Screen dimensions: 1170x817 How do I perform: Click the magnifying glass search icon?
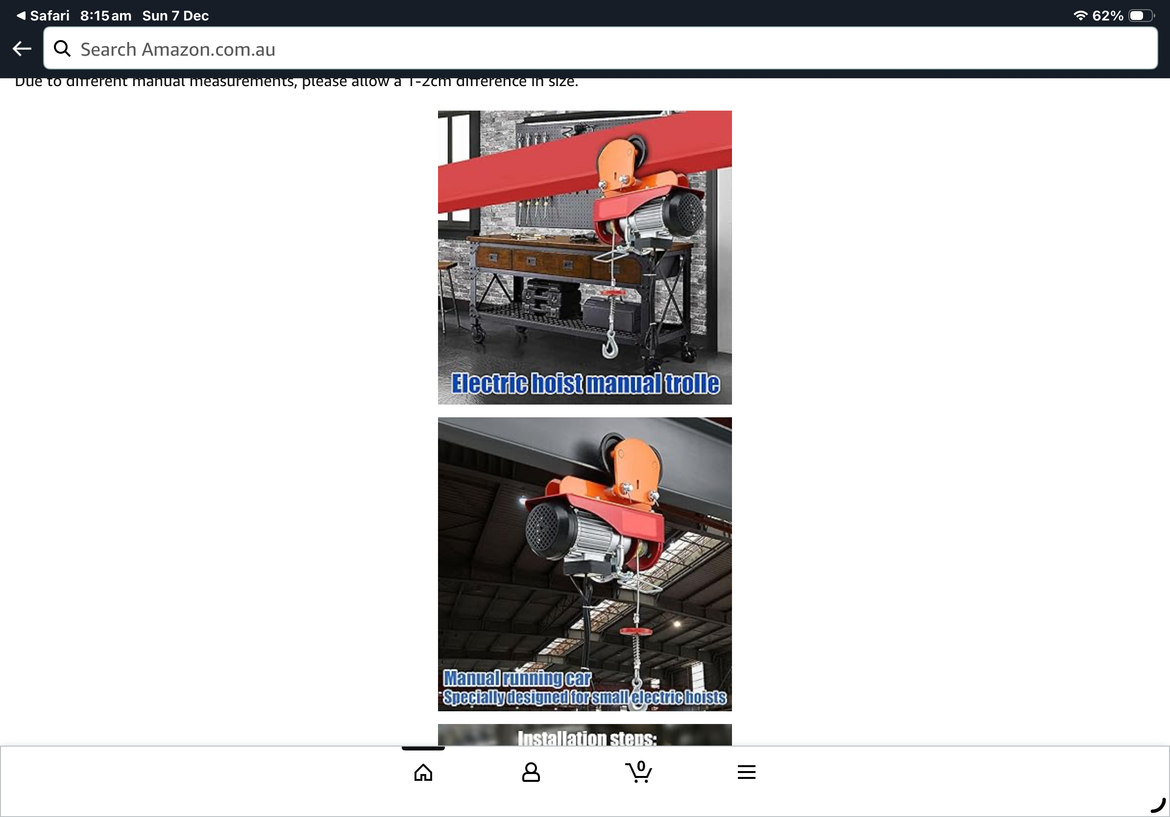pyautogui.click(x=62, y=49)
